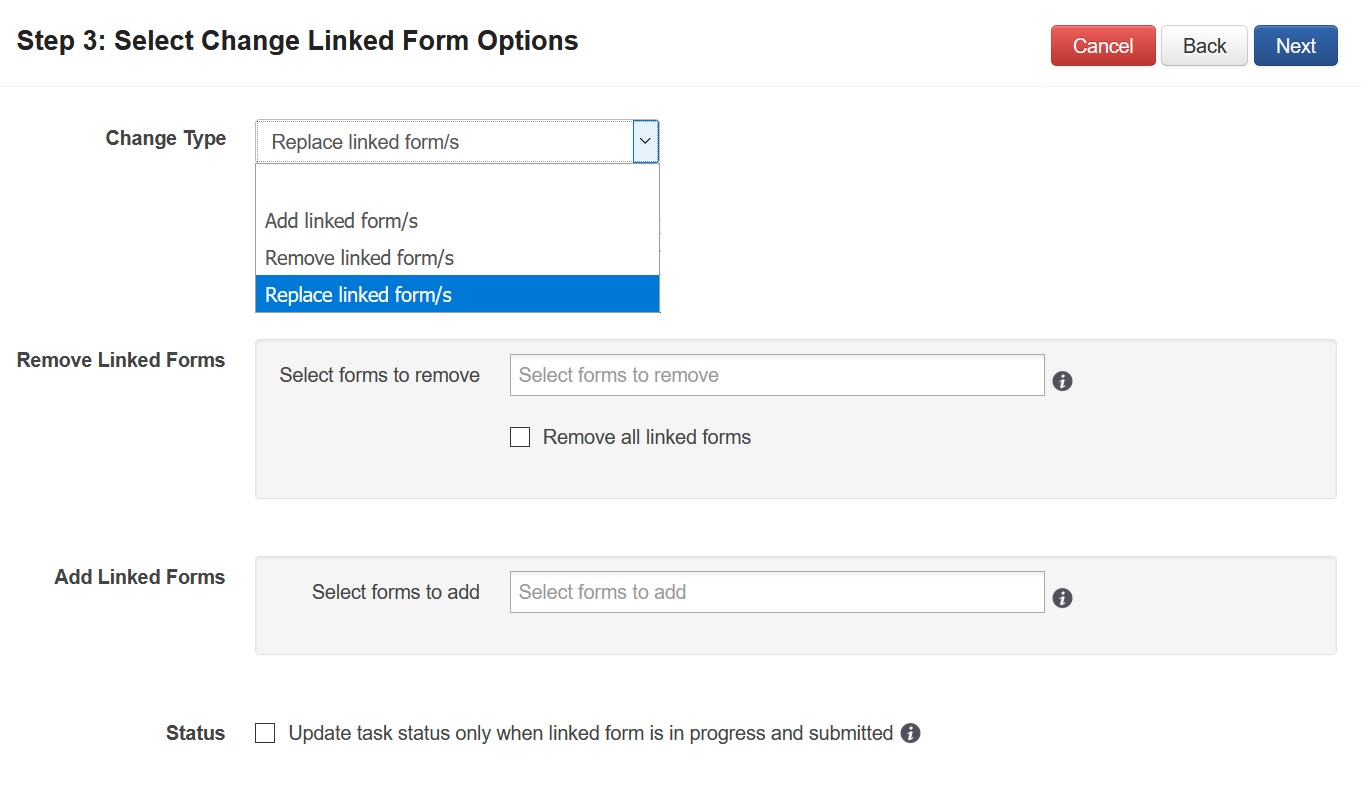Viewport: 1361px width, 786px height.
Task: Select the blank option in the dropdown list
Action: coord(457,184)
